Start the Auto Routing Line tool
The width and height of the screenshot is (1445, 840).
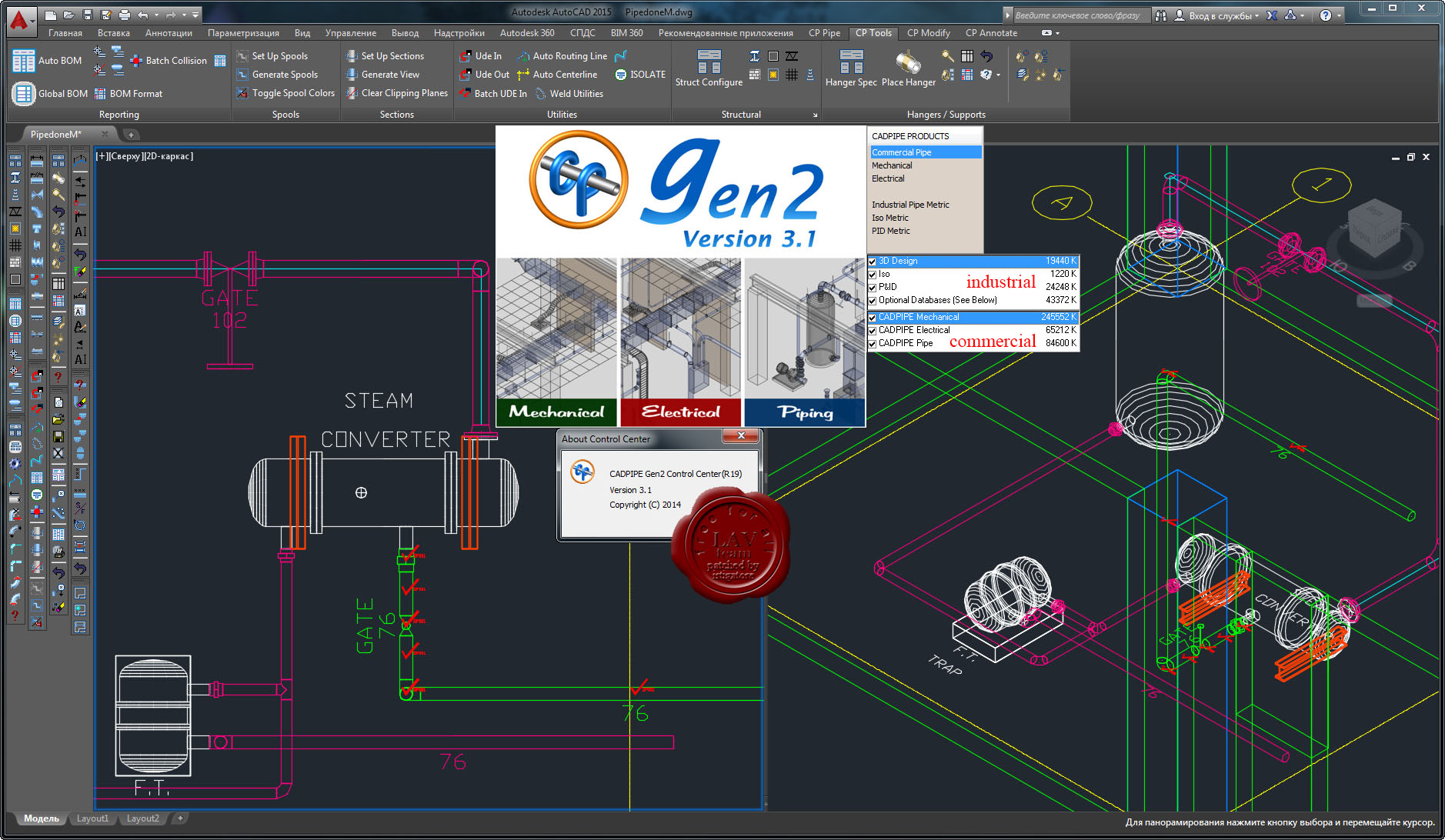click(562, 56)
